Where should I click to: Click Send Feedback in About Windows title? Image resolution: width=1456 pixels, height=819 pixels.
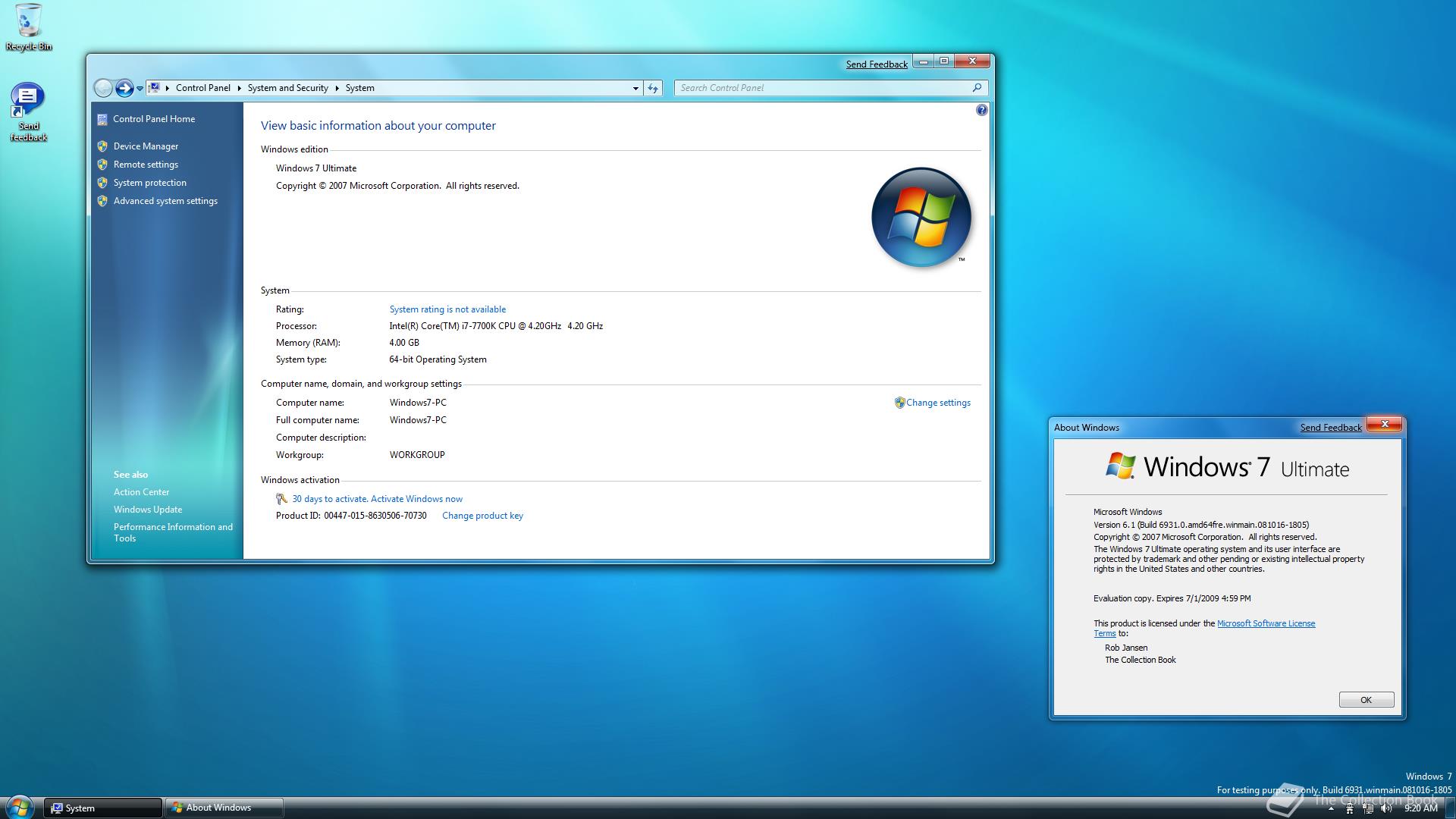[1331, 428]
